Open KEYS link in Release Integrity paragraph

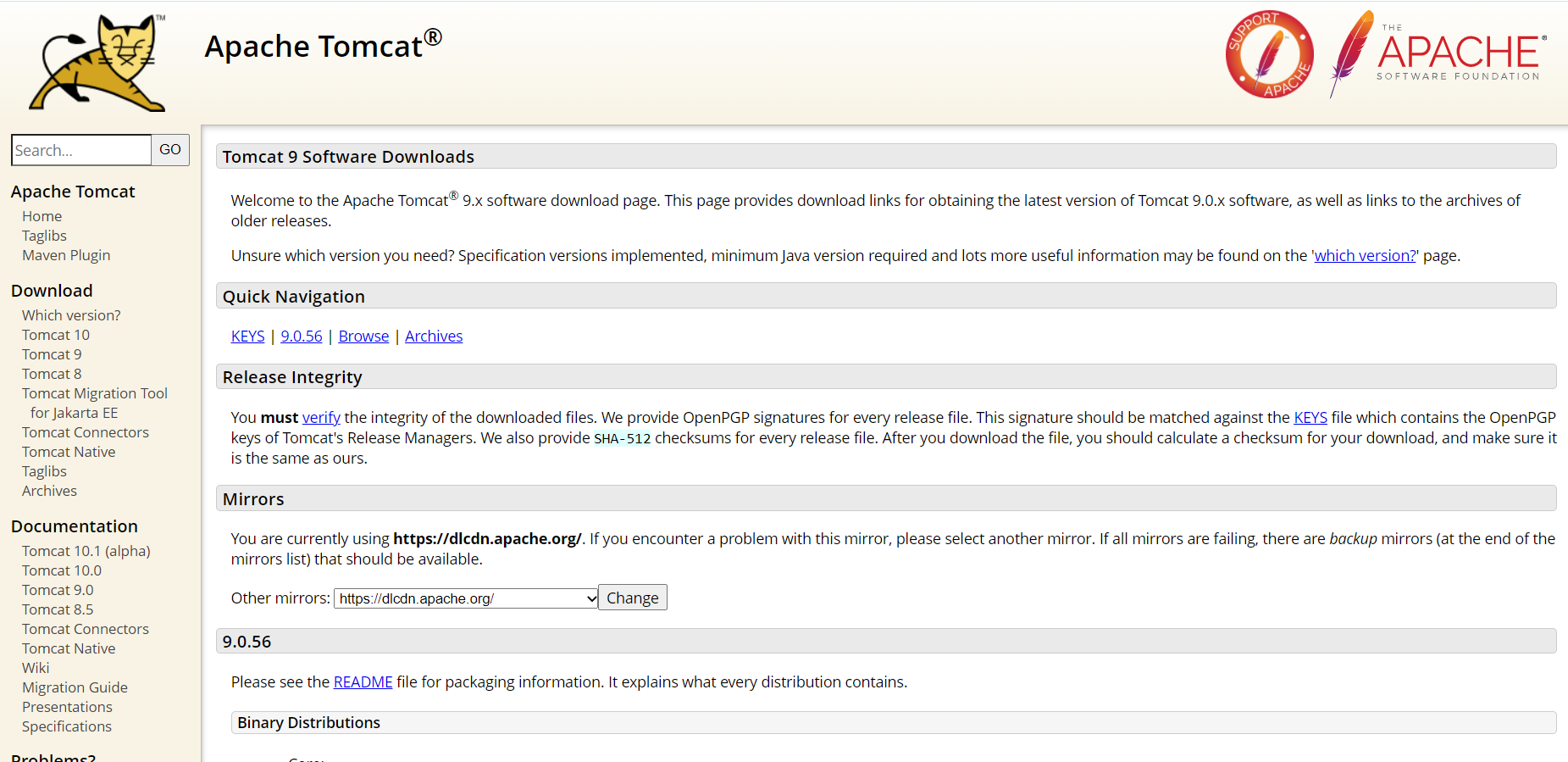[x=1310, y=417]
